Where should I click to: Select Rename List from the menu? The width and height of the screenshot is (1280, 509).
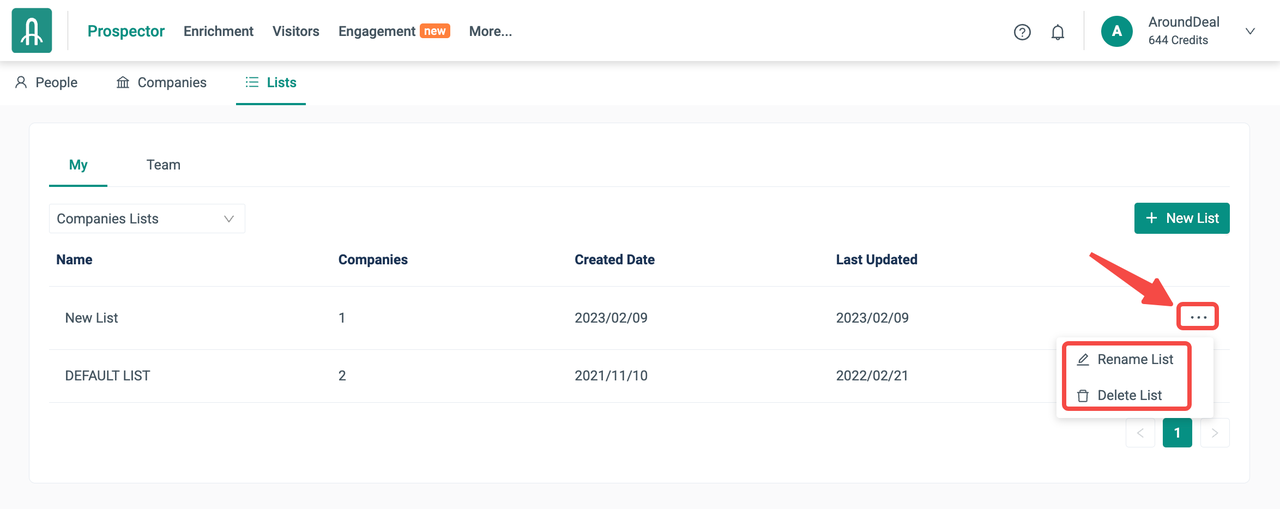(x=1125, y=359)
